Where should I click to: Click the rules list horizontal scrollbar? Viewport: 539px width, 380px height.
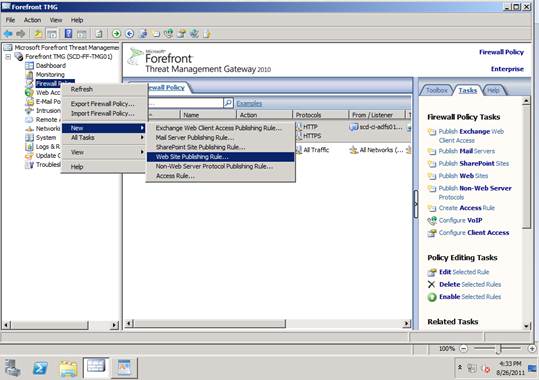[210, 324]
